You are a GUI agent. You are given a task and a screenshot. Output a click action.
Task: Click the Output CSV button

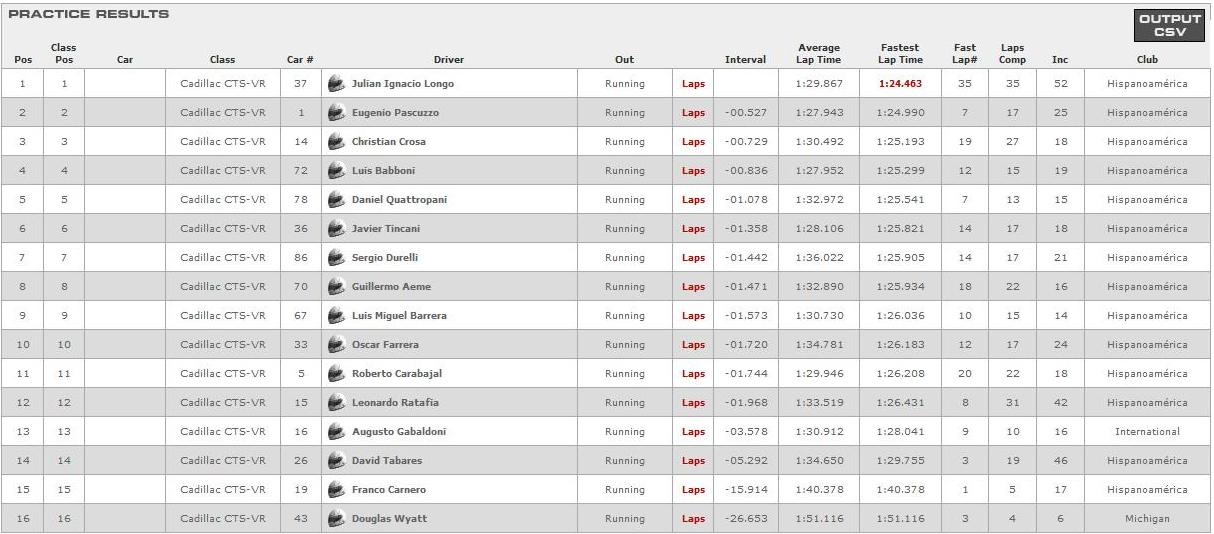coord(1170,26)
